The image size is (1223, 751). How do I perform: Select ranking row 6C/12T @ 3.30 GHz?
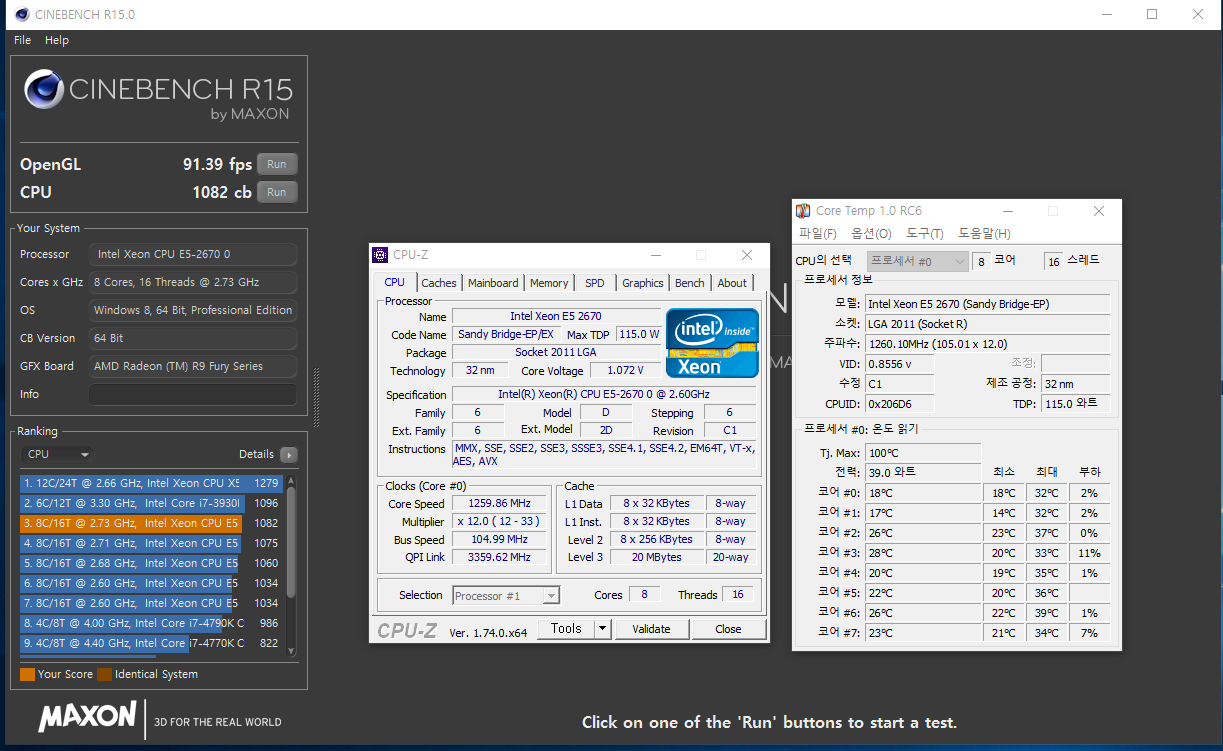point(152,503)
